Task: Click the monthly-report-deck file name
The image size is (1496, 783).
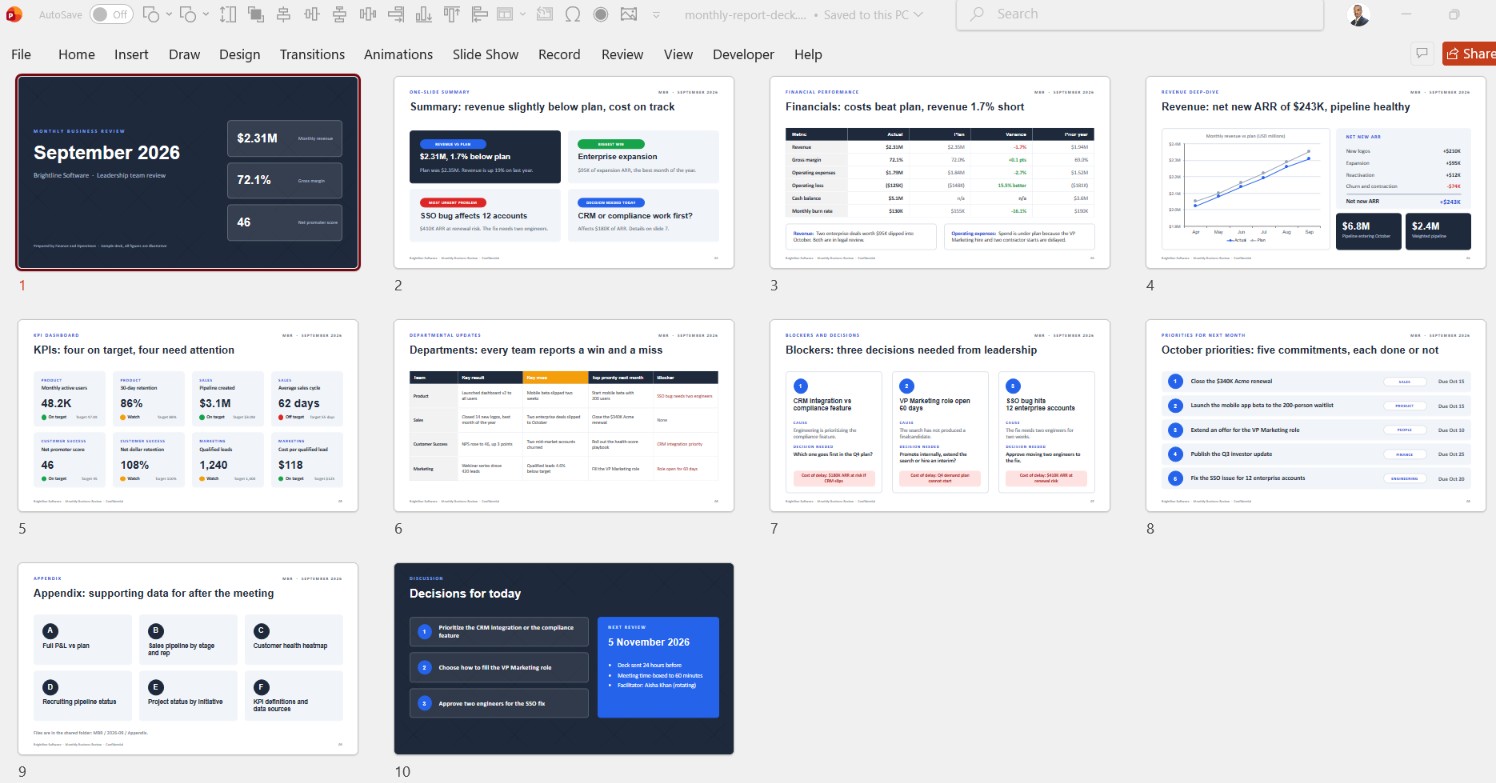Action: tap(746, 15)
